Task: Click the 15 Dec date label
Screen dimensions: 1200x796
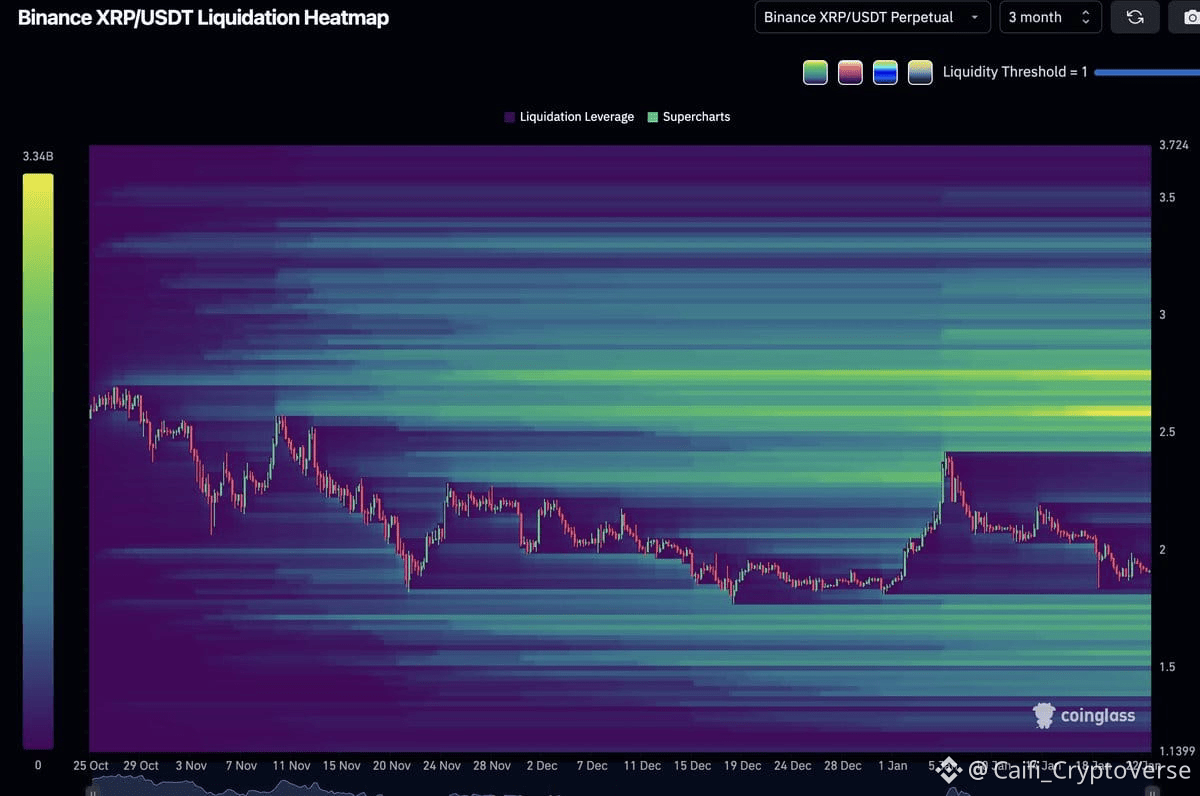Action: 692,765
